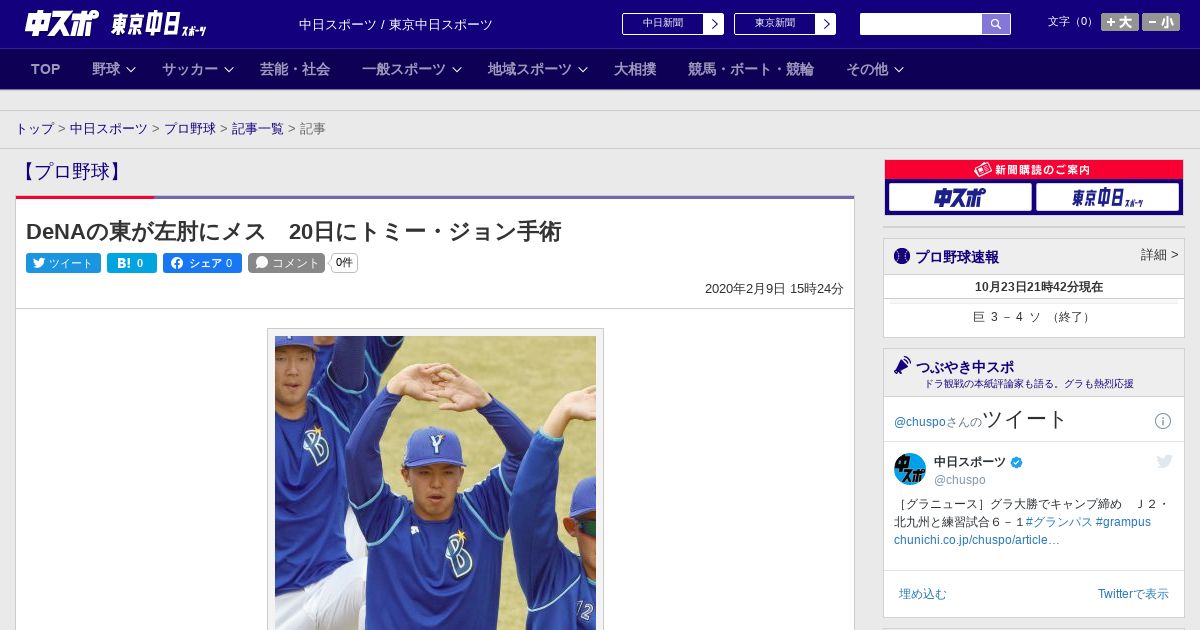
Task: Open the #grampus hashtag link
Action: 1123,522
